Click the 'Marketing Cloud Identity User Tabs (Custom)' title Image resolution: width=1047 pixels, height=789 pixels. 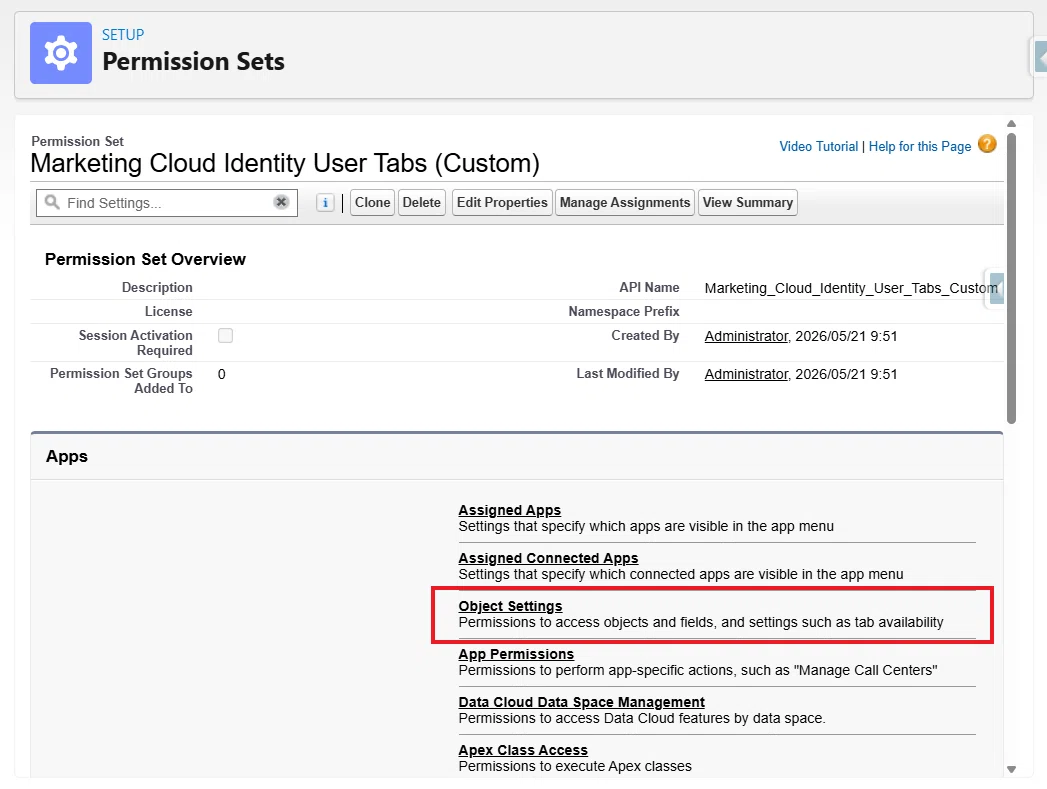pyautogui.click(x=285, y=164)
